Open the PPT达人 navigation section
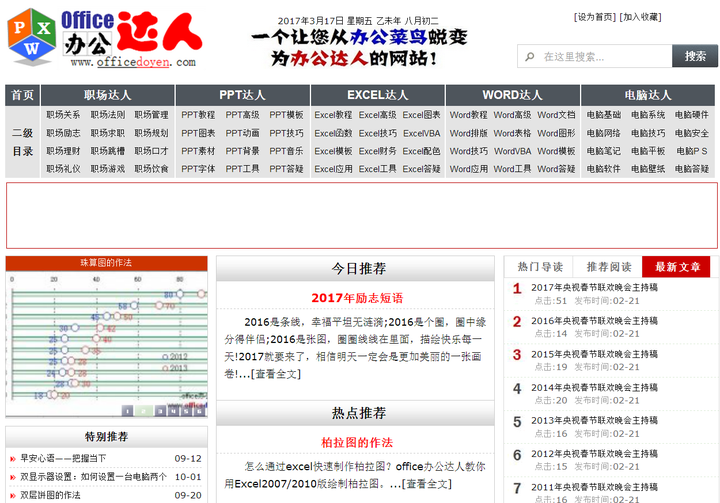The image size is (720, 503). [242, 95]
